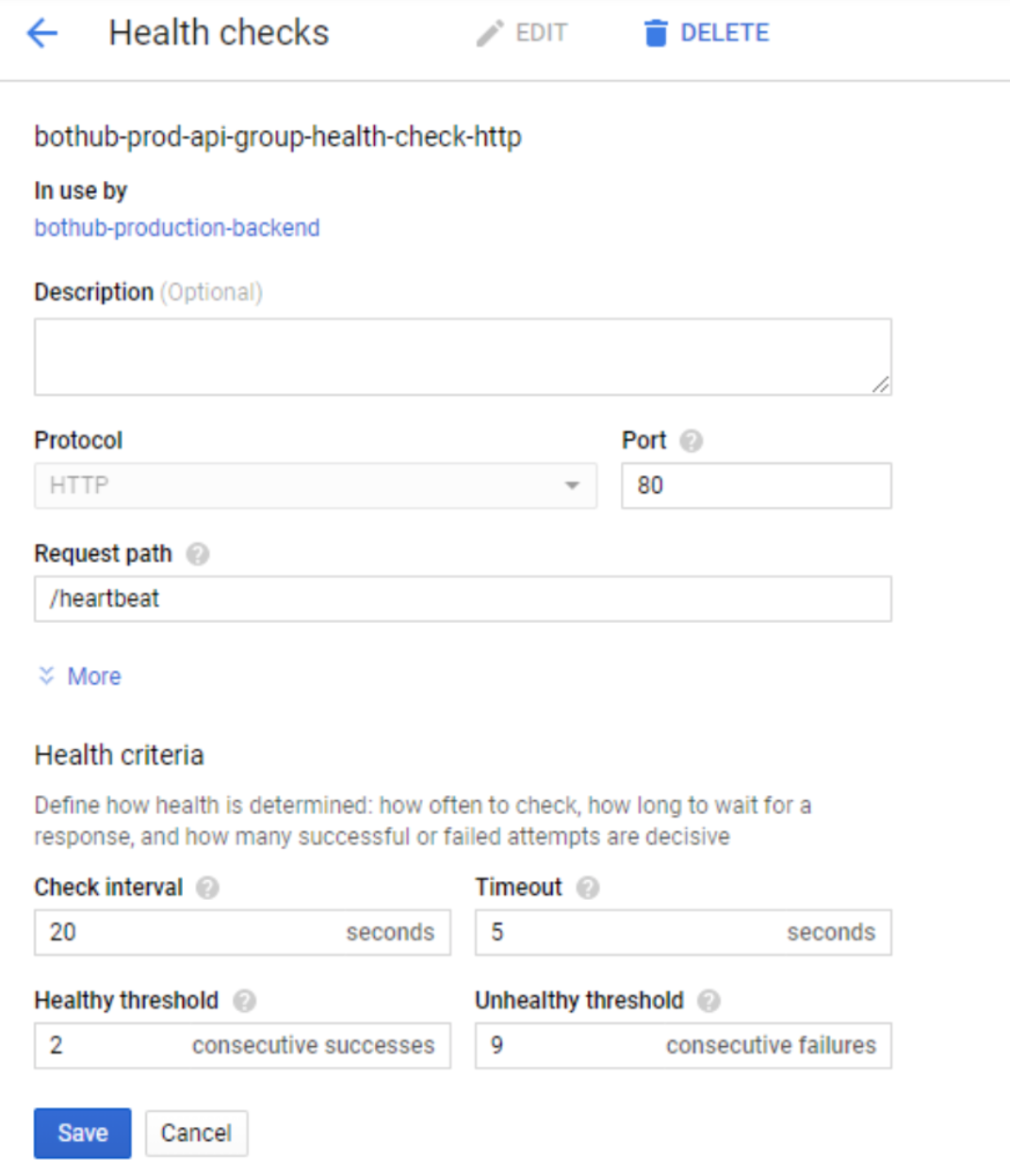
Task: Open the Timeout help icon
Action: (588, 888)
